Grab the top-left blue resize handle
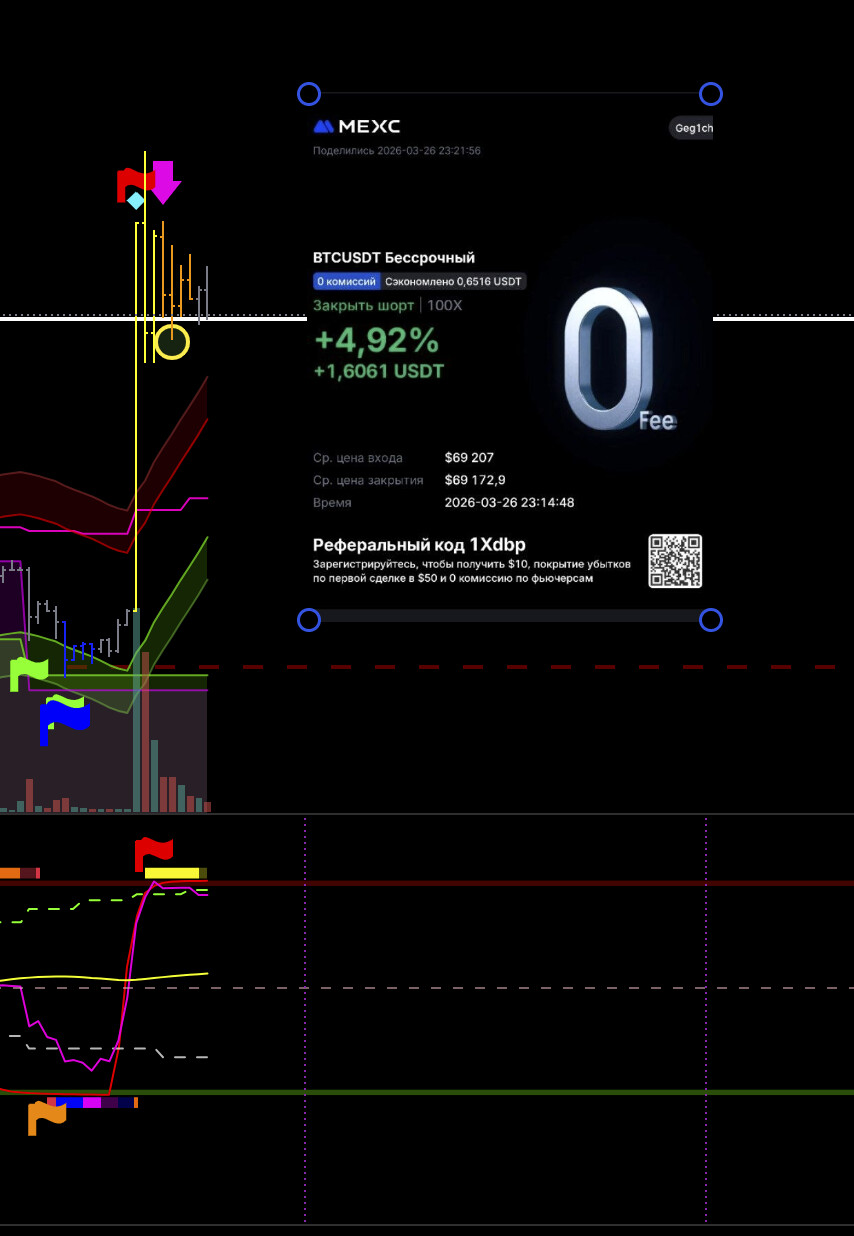This screenshot has width=854, height=1236. (x=309, y=94)
